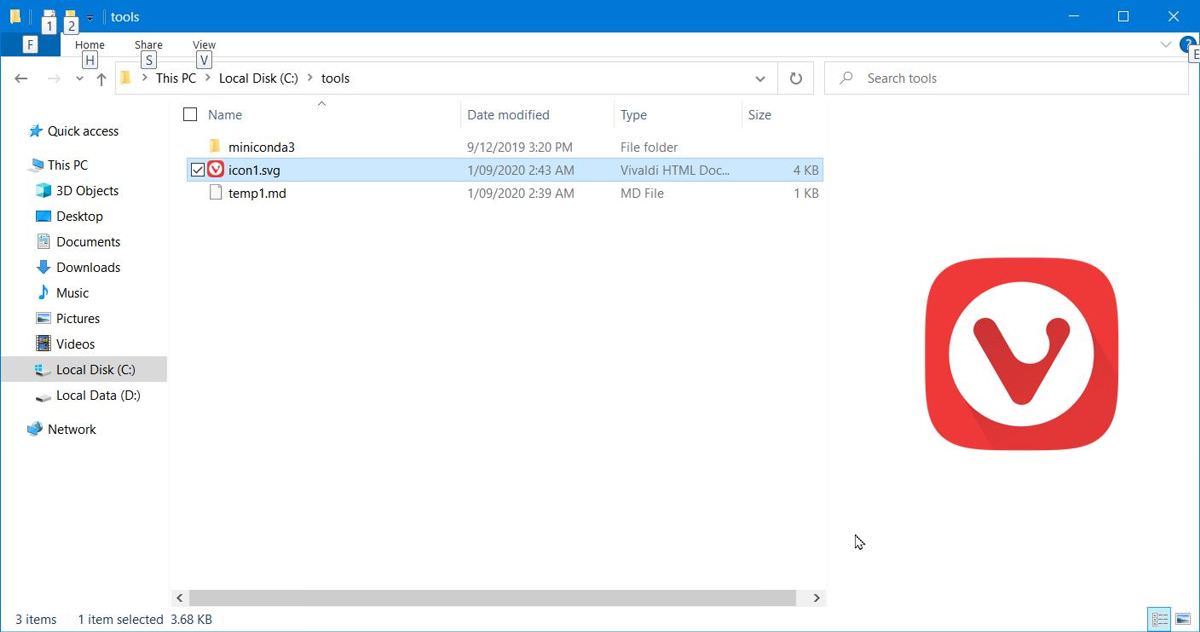This screenshot has height=632, width=1200.
Task: Sort by the Name column
Action: (x=225, y=115)
